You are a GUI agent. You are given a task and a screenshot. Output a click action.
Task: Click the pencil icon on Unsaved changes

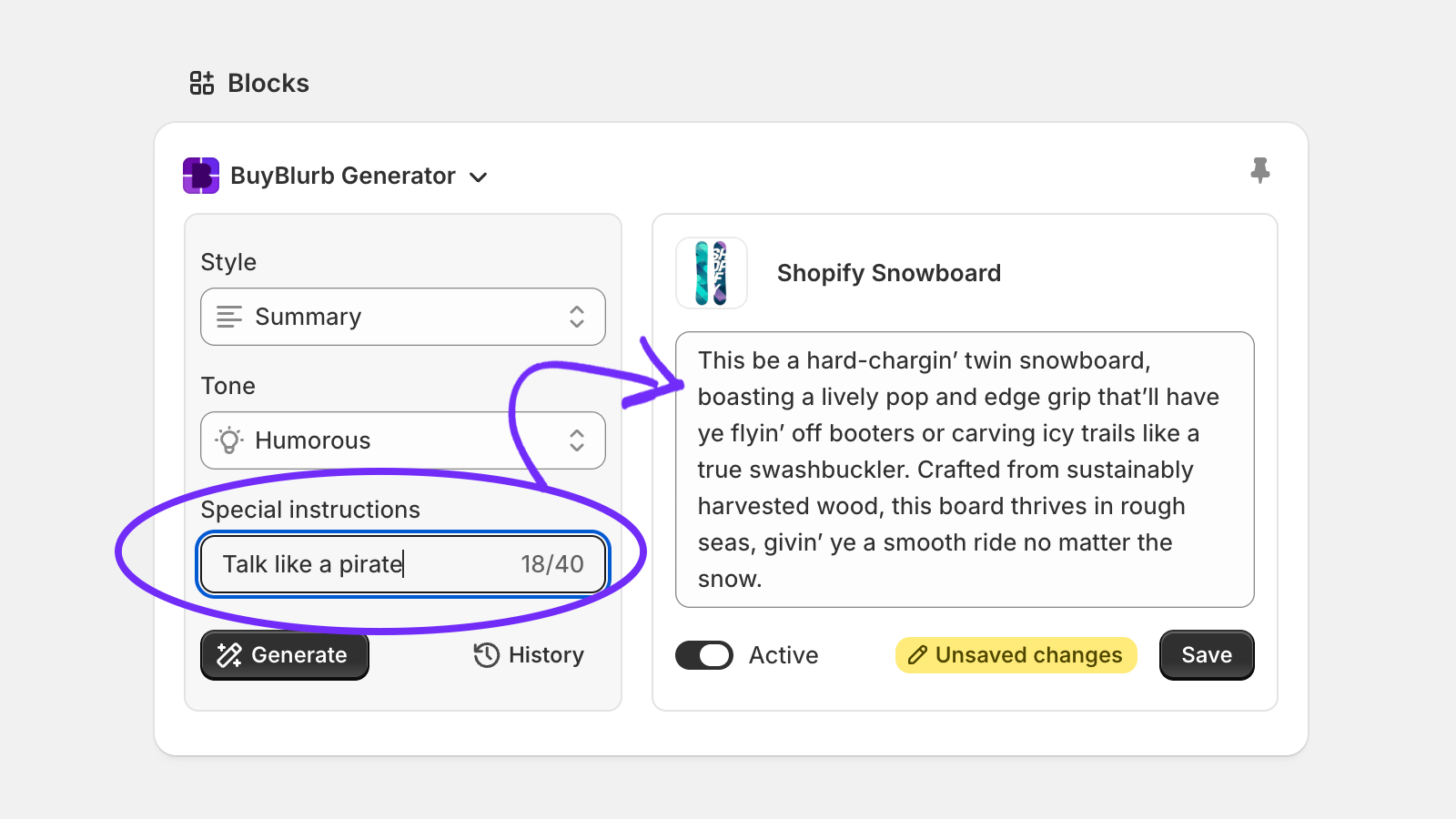click(x=917, y=655)
